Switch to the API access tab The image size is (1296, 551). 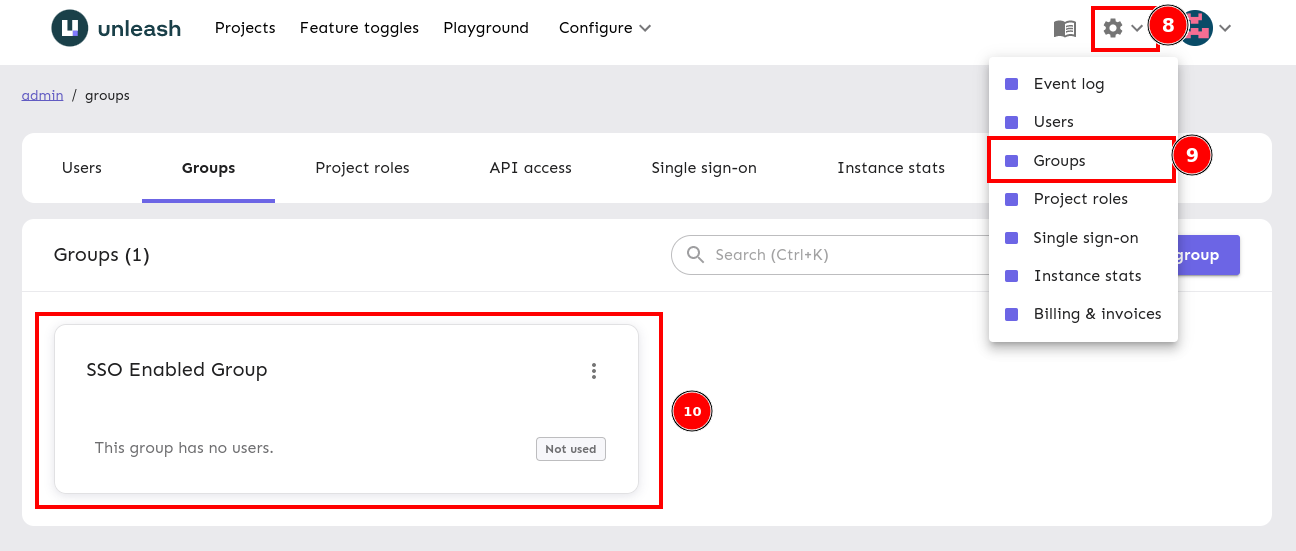pos(530,168)
